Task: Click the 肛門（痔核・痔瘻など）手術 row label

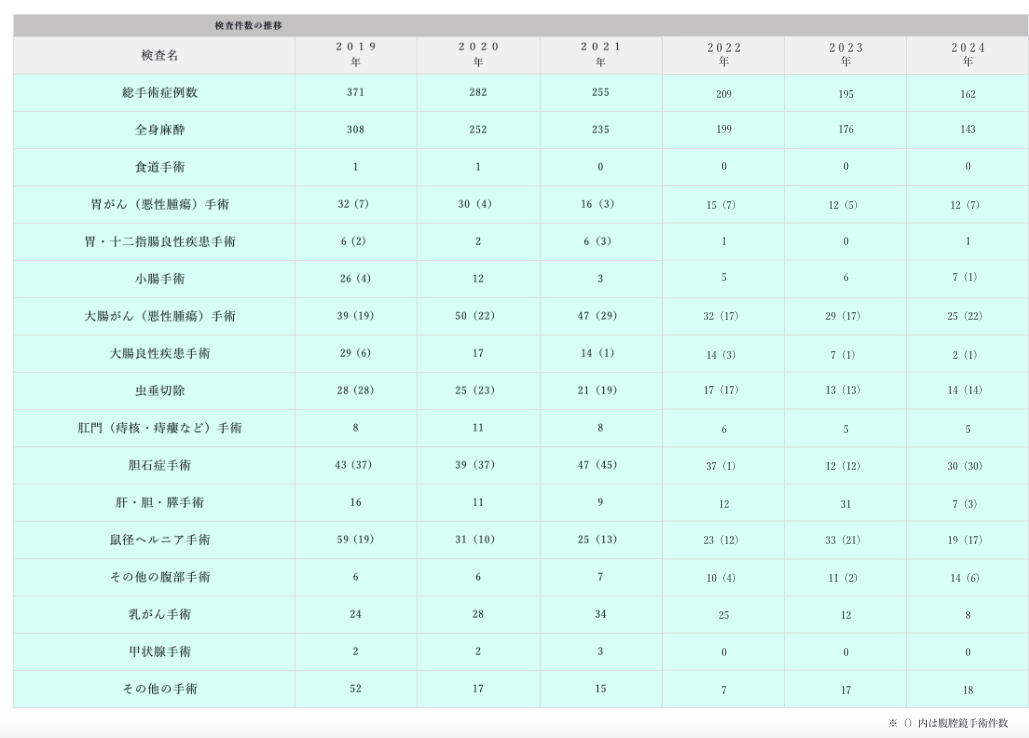Action: click(159, 428)
